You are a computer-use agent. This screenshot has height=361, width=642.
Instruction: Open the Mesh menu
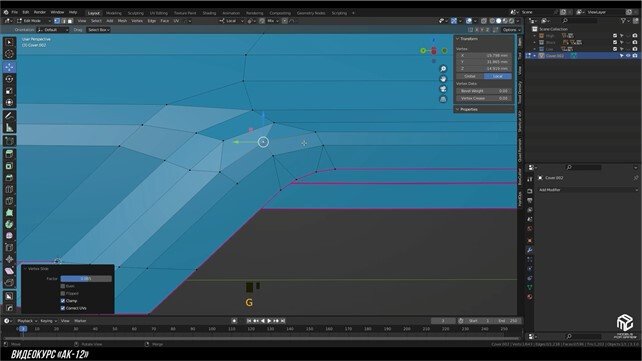click(x=122, y=21)
